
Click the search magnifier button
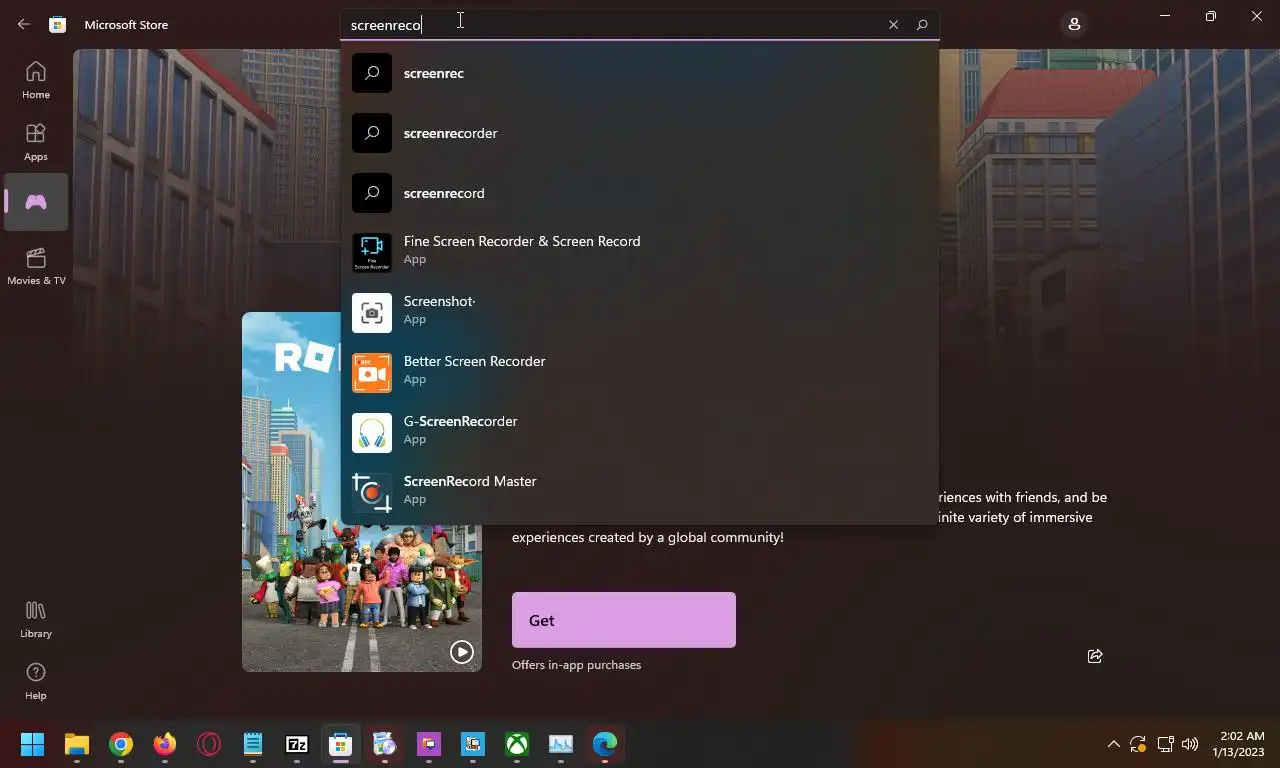(x=922, y=25)
